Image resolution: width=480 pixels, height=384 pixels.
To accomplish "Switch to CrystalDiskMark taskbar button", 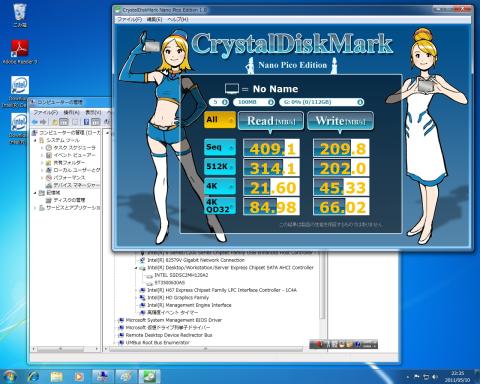I will (149, 377).
